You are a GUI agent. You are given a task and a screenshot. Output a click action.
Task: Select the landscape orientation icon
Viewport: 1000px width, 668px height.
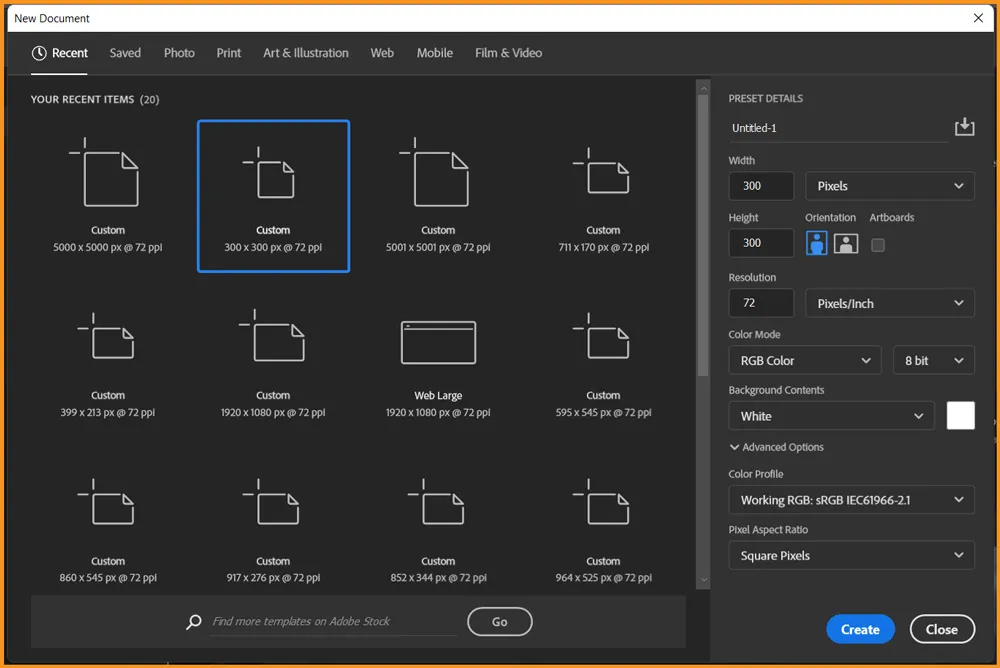(844, 243)
